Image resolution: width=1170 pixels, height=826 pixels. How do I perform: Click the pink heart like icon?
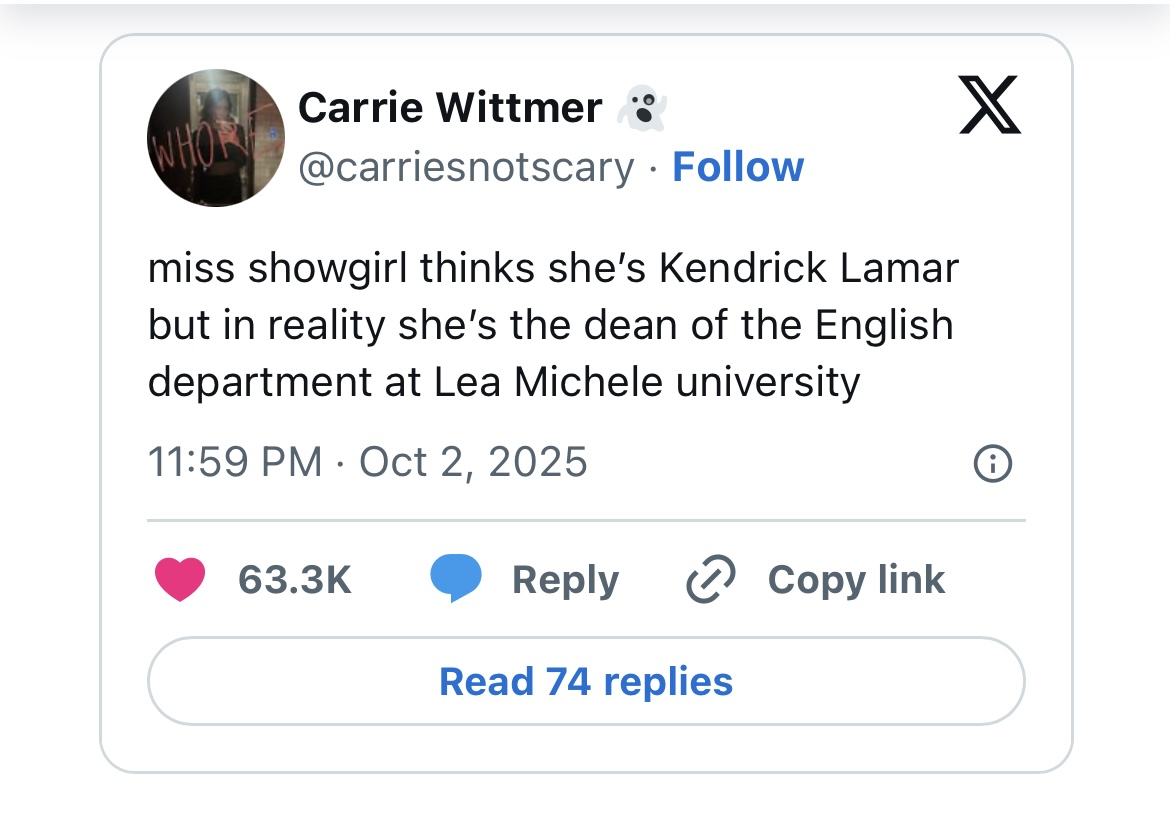[x=180, y=580]
